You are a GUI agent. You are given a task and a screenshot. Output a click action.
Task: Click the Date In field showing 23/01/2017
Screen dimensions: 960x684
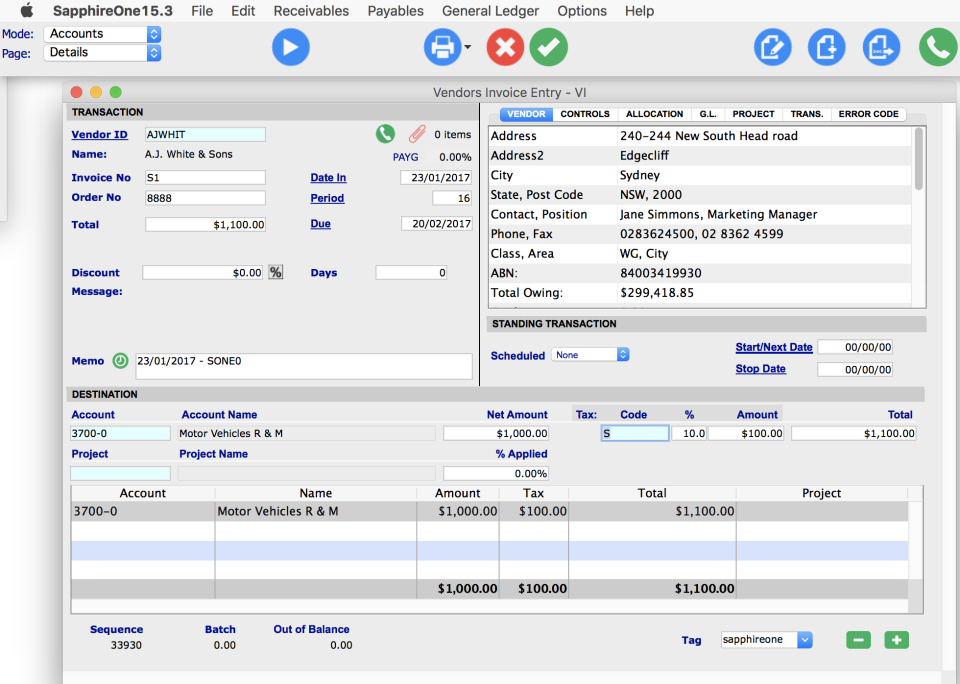point(436,178)
